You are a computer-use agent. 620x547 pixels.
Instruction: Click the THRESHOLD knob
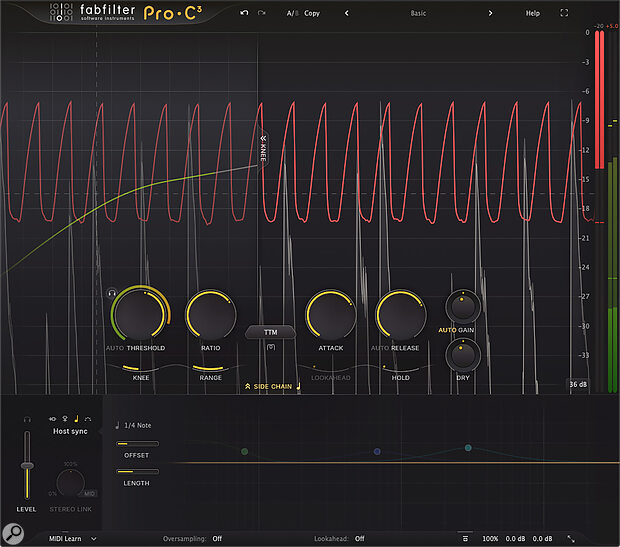click(x=140, y=314)
